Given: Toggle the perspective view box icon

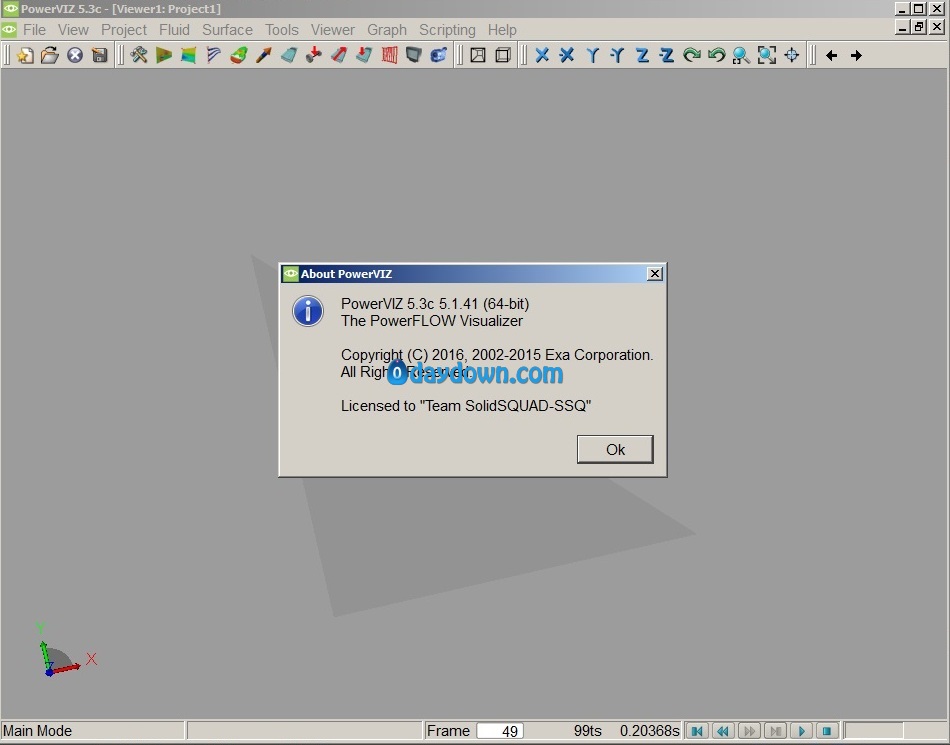Looking at the screenshot, I should coord(478,56).
